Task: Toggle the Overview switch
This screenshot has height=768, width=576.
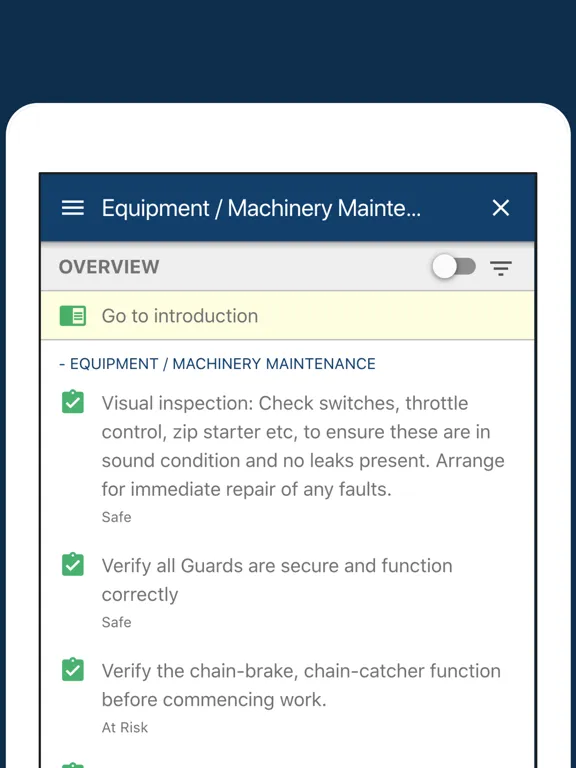Action: pyautogui.click(x=454, y=267)
